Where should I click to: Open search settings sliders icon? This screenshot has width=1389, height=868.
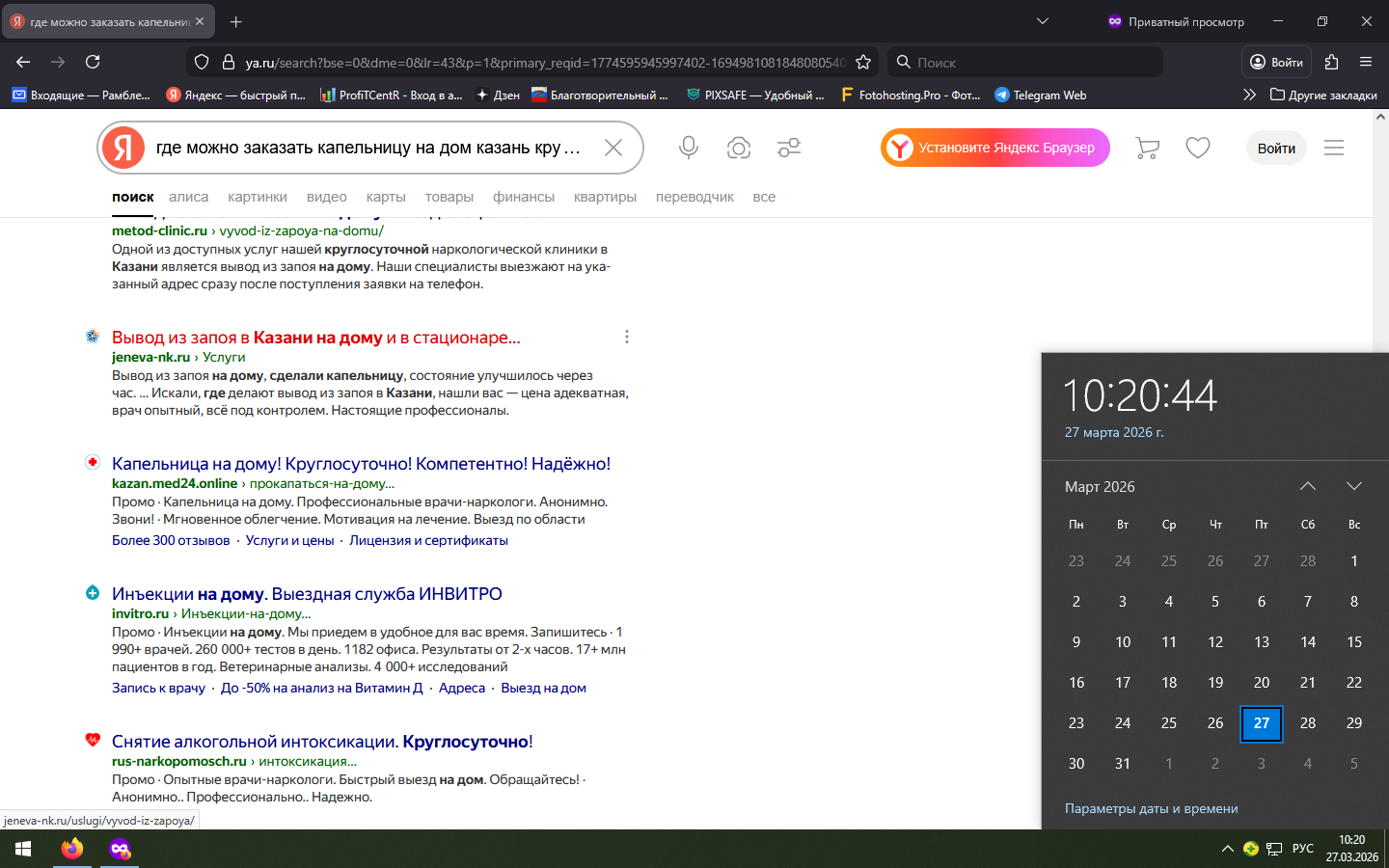[x=789, y=148]
